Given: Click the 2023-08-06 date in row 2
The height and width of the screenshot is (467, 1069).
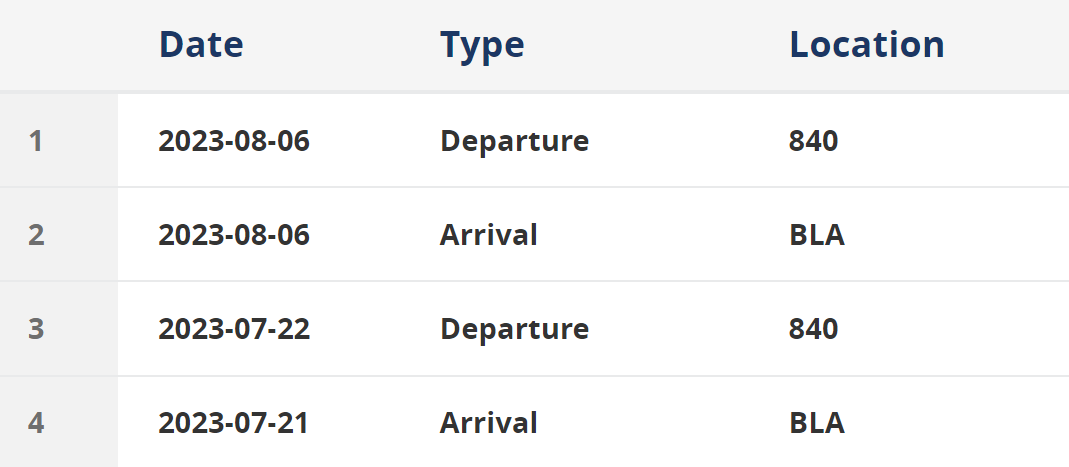Looking at the screenshot, I should [x=234, y=235].
